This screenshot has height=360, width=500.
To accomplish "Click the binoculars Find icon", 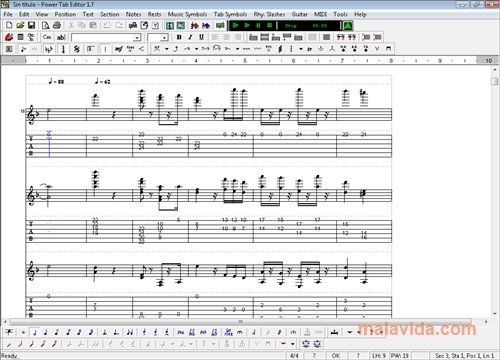I will point(133,25).
